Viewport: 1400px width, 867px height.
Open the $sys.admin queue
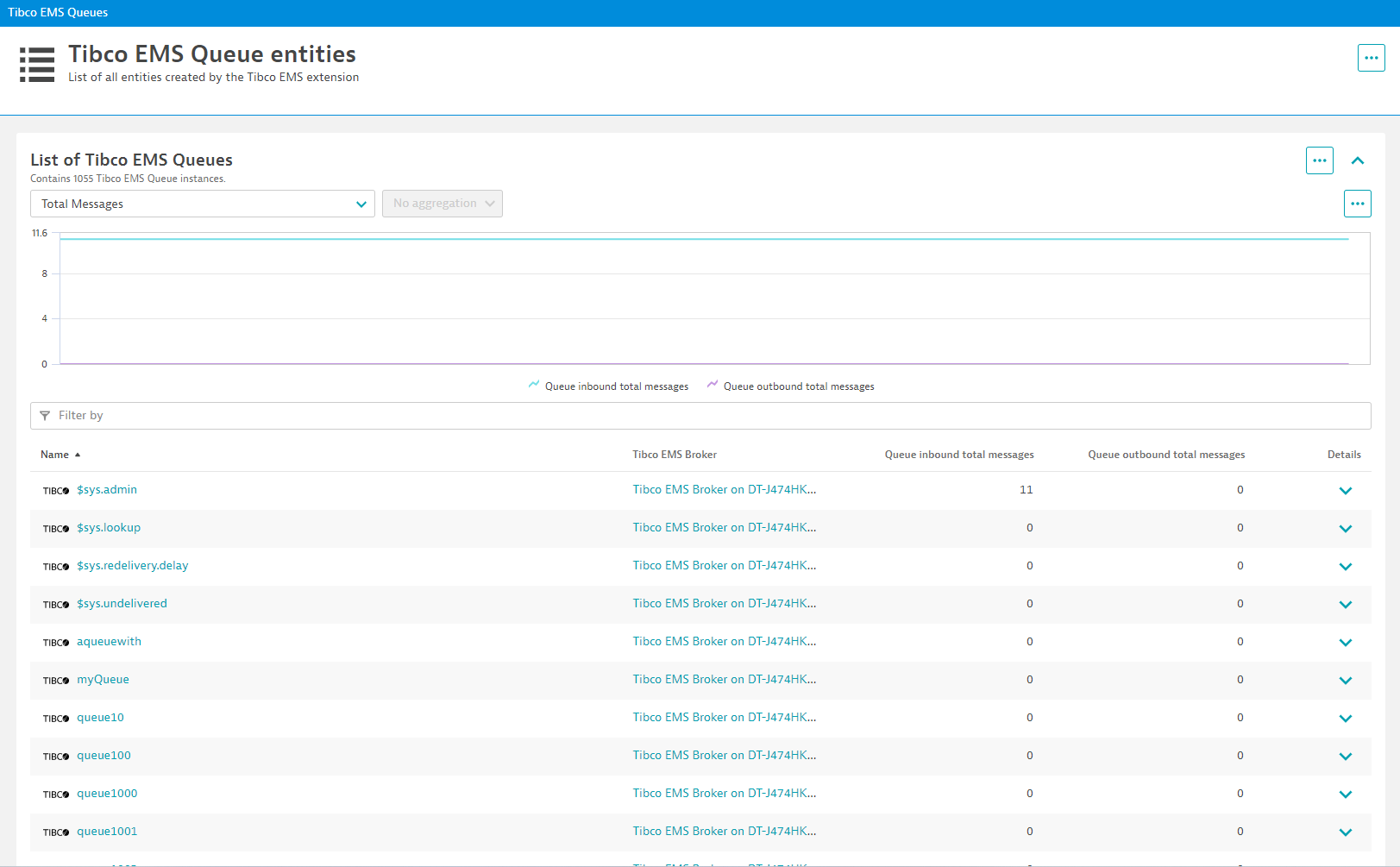point(107,490)
